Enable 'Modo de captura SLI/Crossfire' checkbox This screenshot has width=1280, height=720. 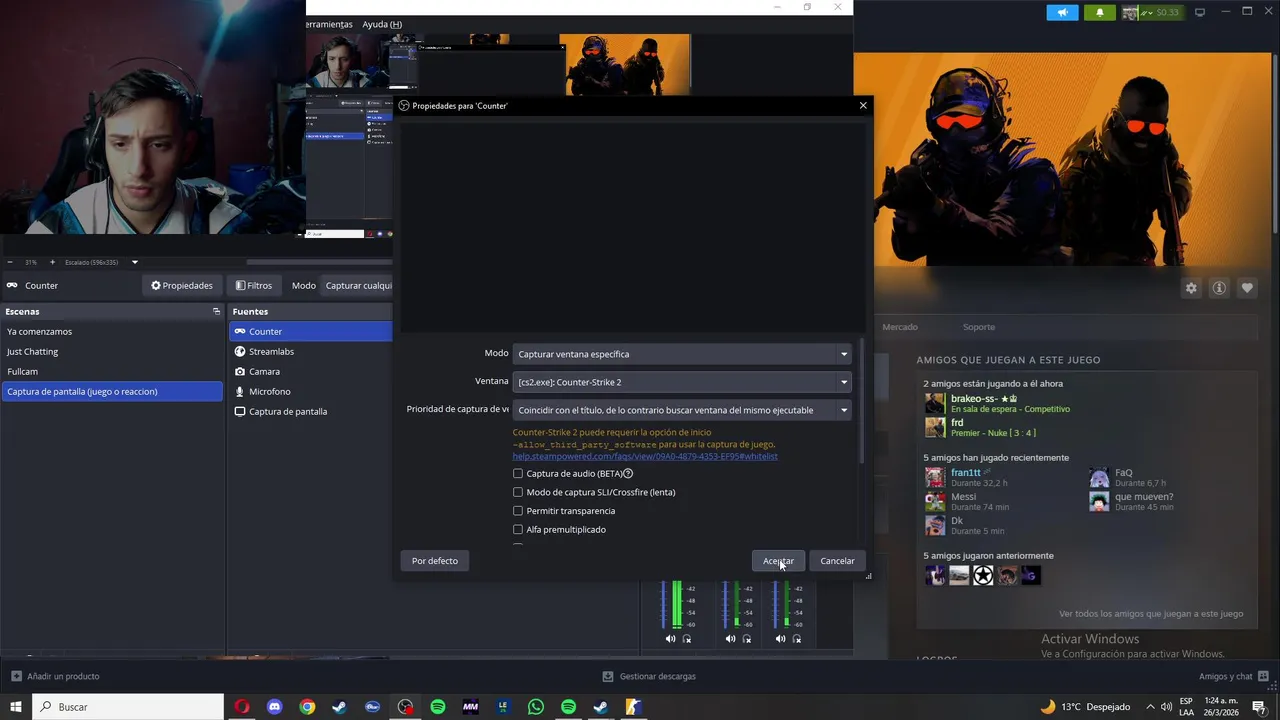518,492
